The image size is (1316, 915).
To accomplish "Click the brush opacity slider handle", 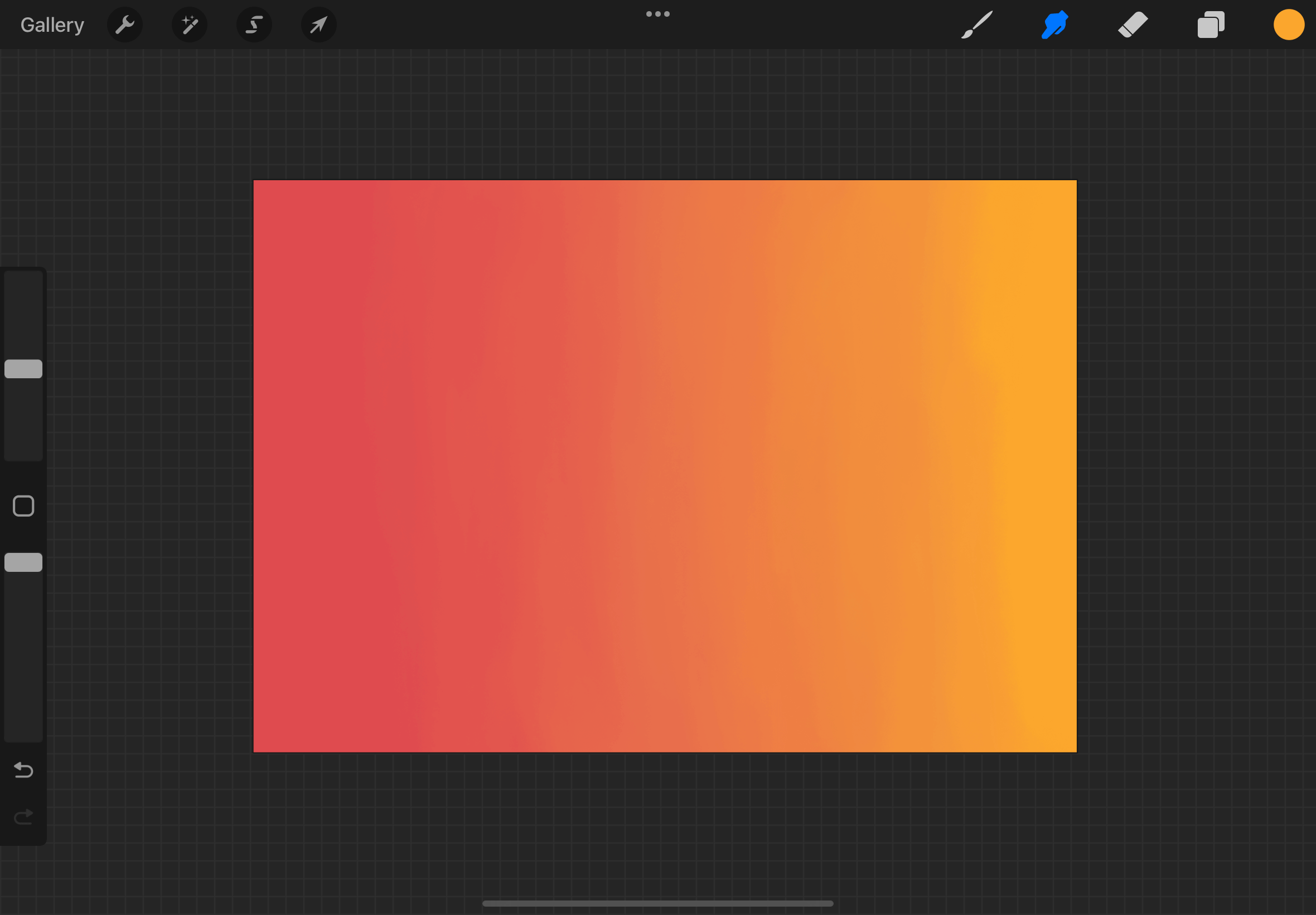I will coord(23,562).
